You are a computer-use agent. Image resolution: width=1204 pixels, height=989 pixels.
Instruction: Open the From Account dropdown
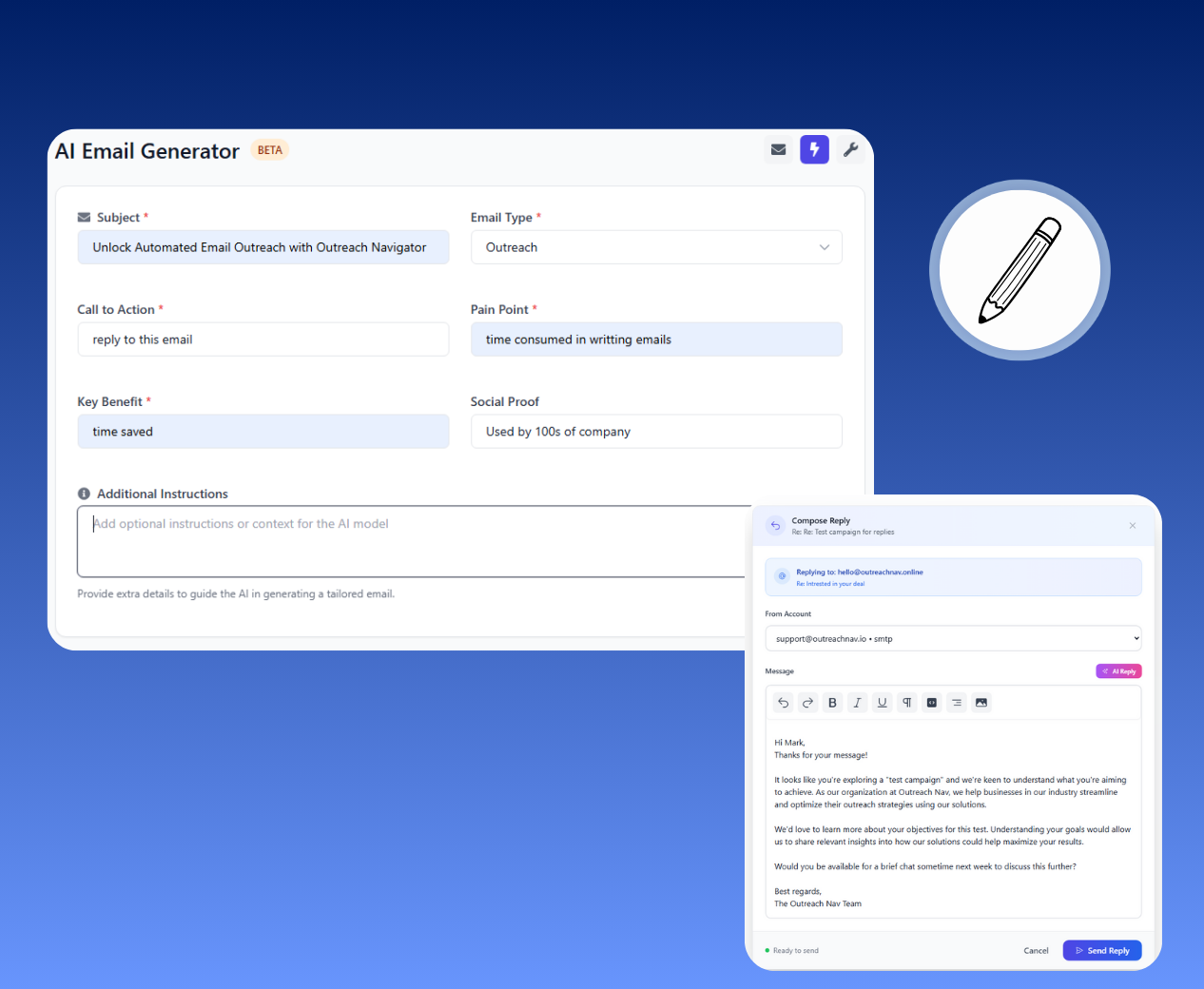pyautogui.click(x=953, y=638)
